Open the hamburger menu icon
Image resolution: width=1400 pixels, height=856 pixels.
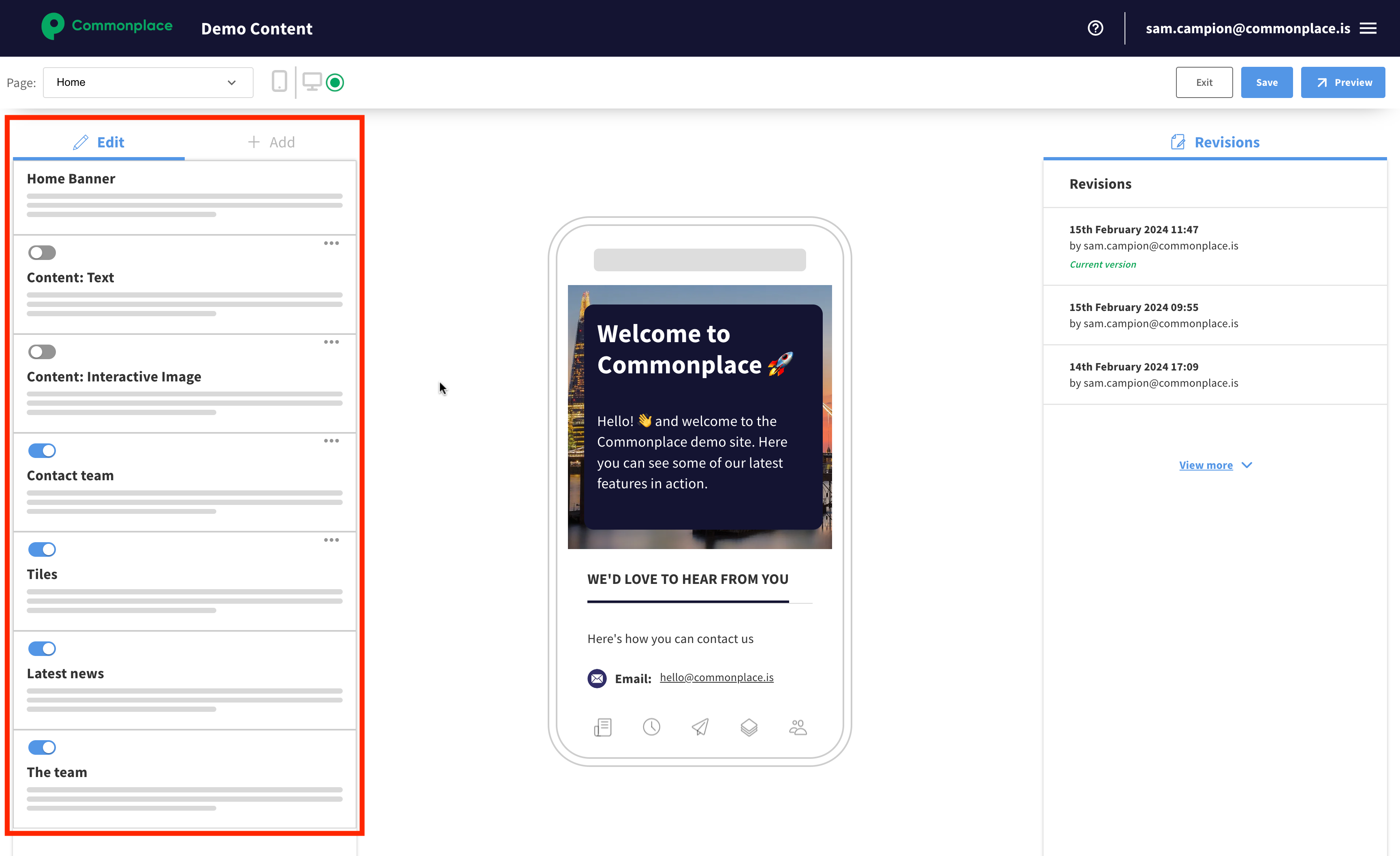1368,28
